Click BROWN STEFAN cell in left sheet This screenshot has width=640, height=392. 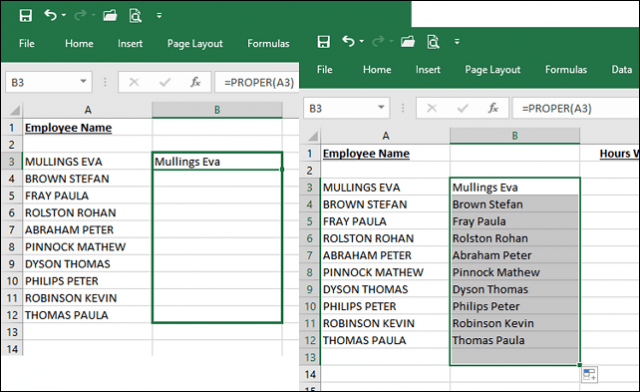87,179
